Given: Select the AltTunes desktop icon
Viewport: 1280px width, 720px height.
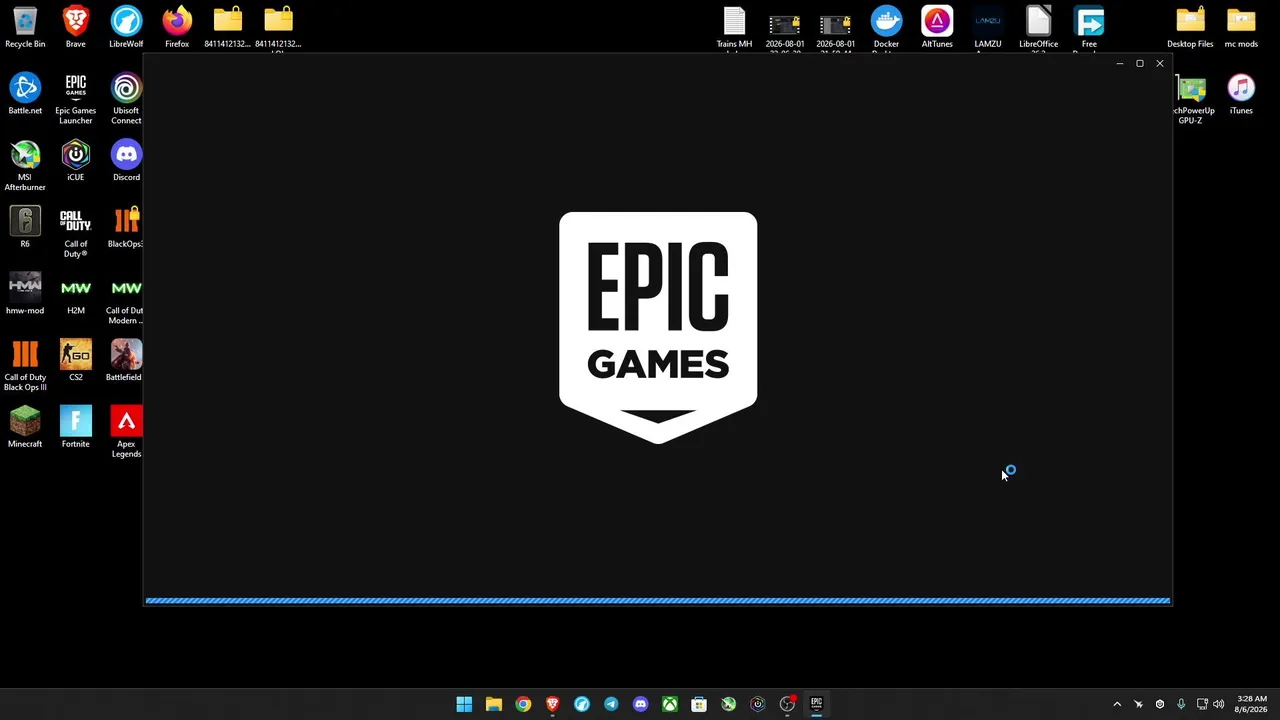Looking at the screenshot, I should coord(937,27).
